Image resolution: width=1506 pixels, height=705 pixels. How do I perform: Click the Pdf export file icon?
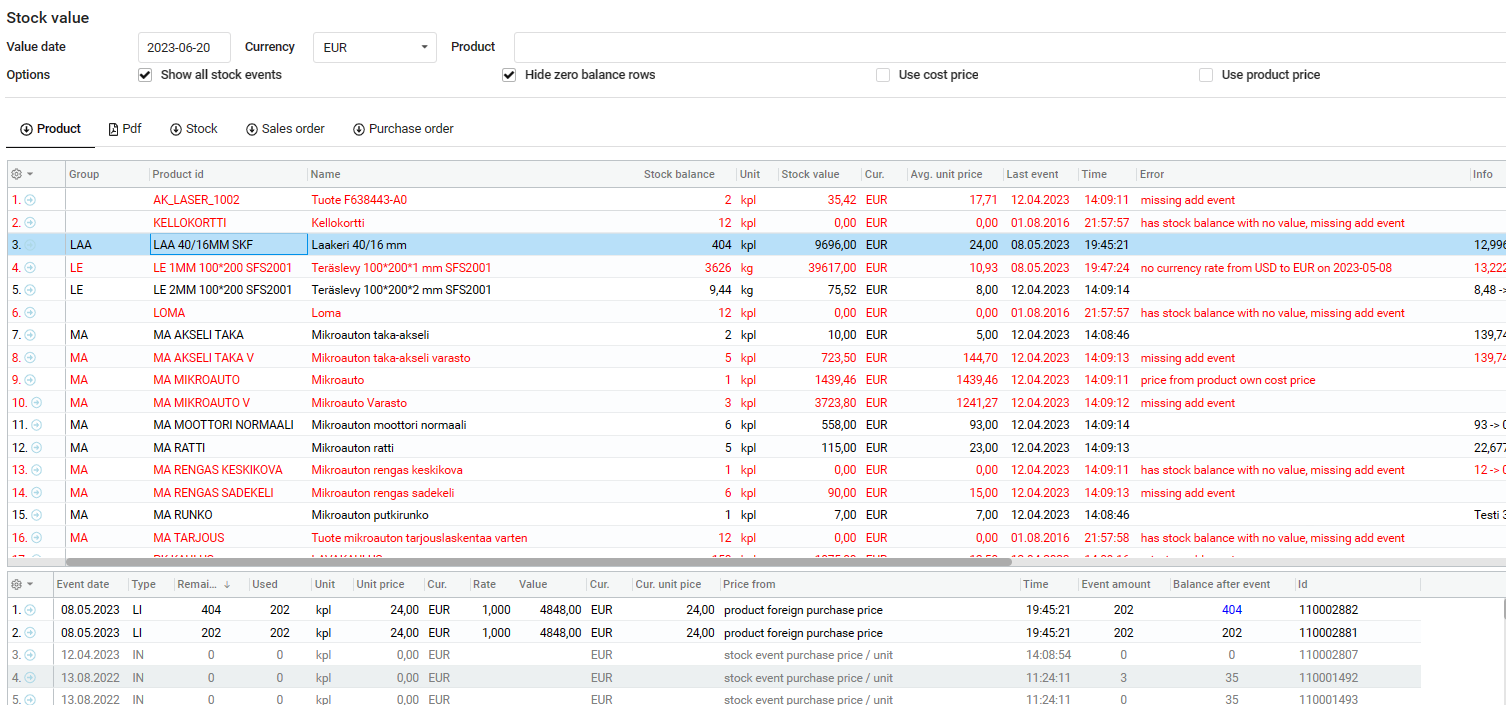coord(113,129)
